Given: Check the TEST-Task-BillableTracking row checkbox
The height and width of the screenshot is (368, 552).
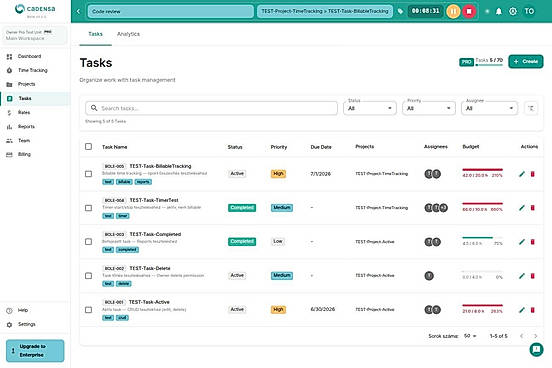Looking at the screenshot, I should tap(88, 174).
